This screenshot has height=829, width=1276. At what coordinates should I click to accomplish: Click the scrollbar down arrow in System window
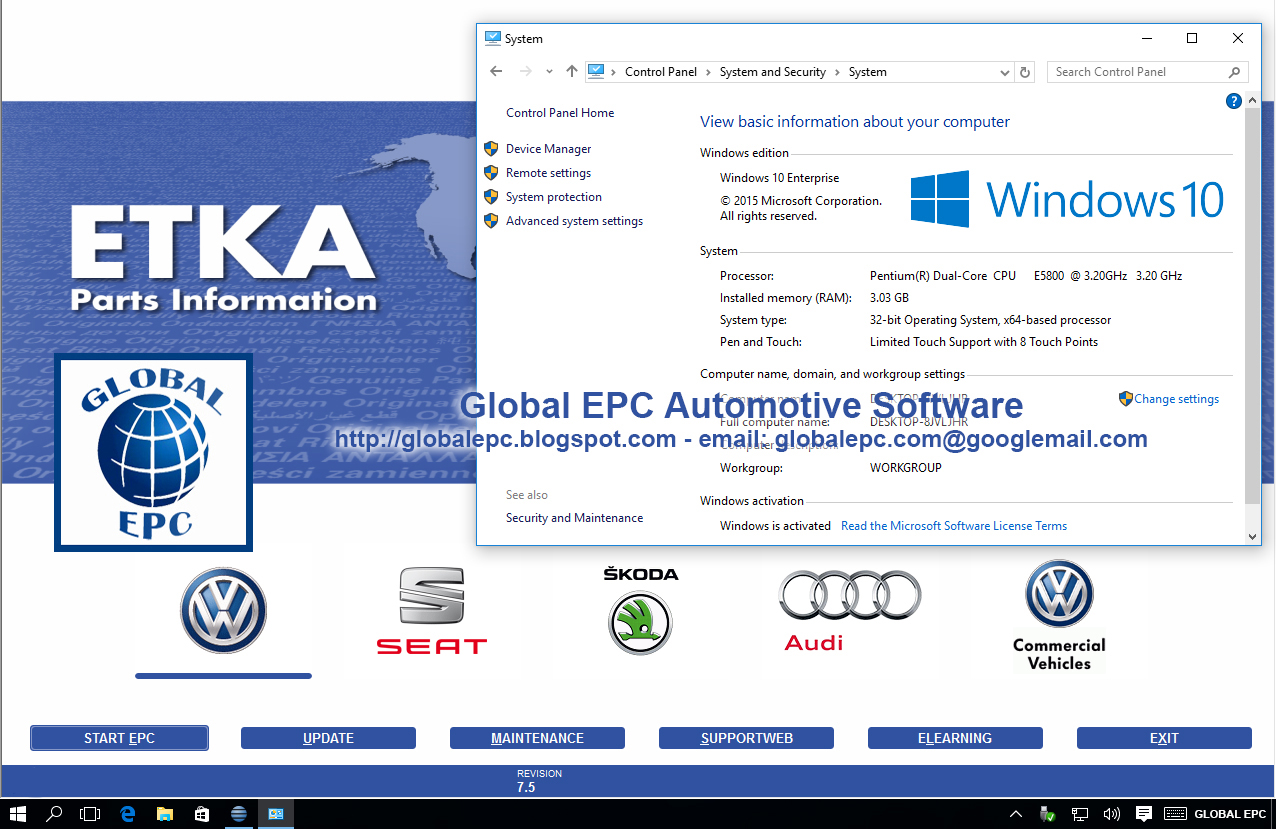click(x=1254, y=537)
